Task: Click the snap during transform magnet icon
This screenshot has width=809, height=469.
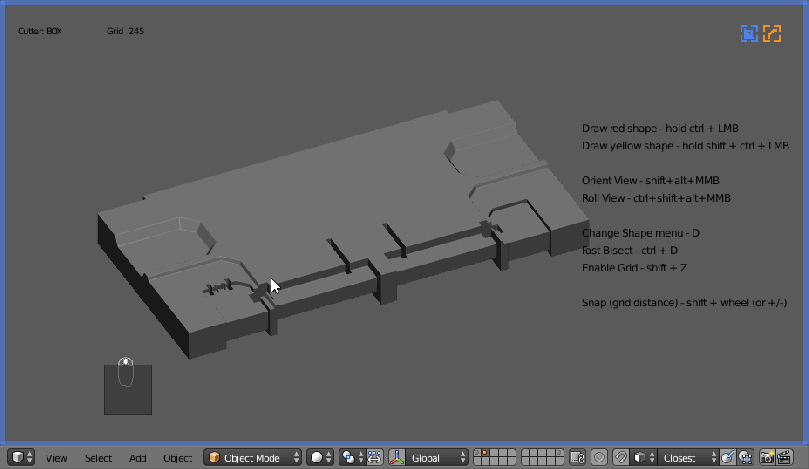Action: pyautogui.click(x=620, y=457)
